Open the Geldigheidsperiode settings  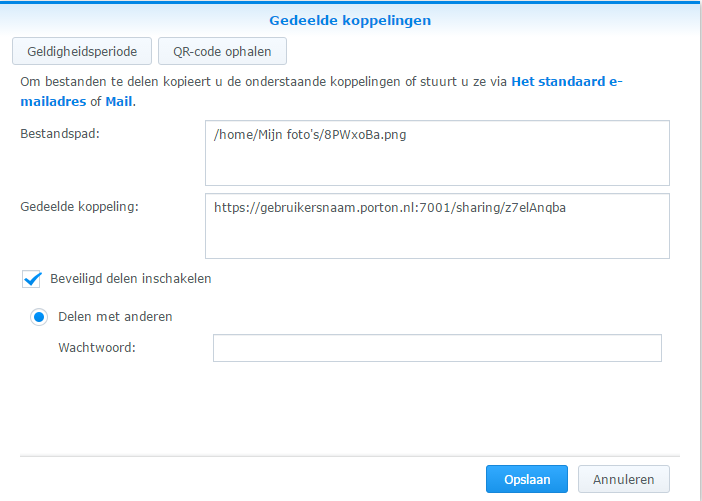(82, 51)
